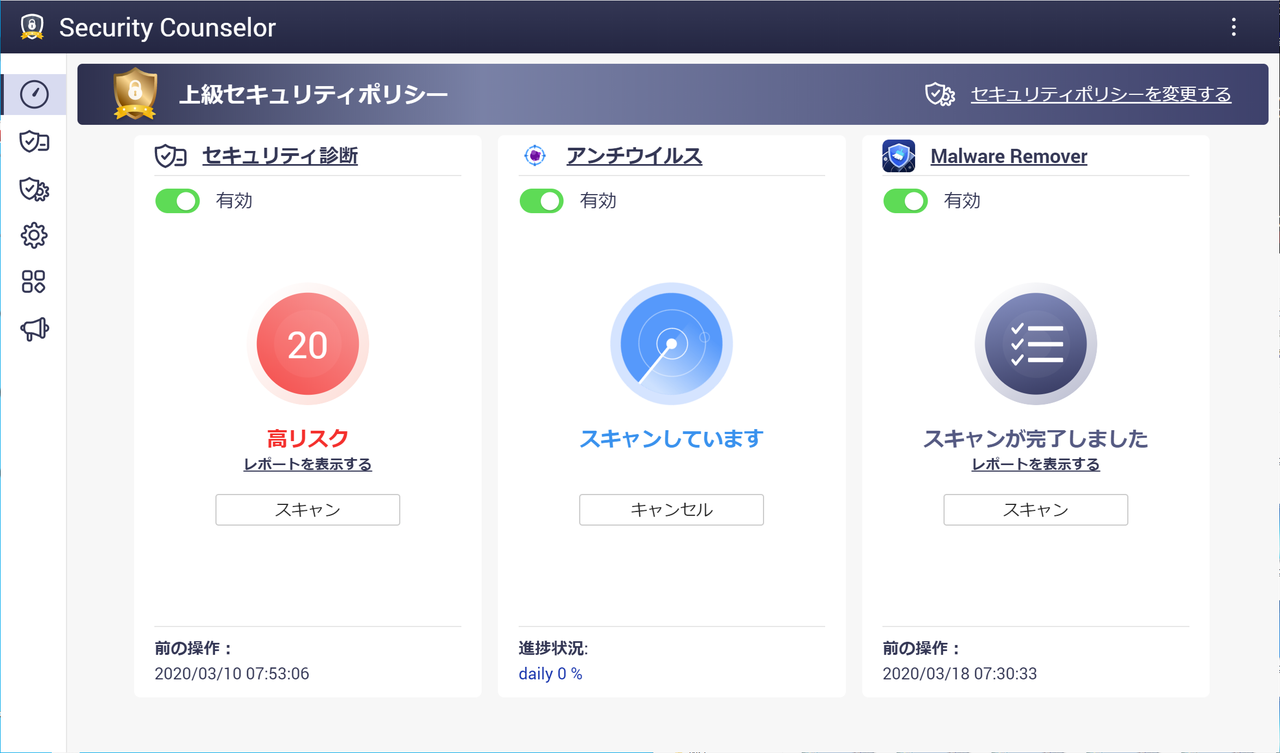Image resolution: width=1280 pixels, height=753 pixels.
Task: Open the dashboard gauge icon in the sidebar
Action: (33, 94)
